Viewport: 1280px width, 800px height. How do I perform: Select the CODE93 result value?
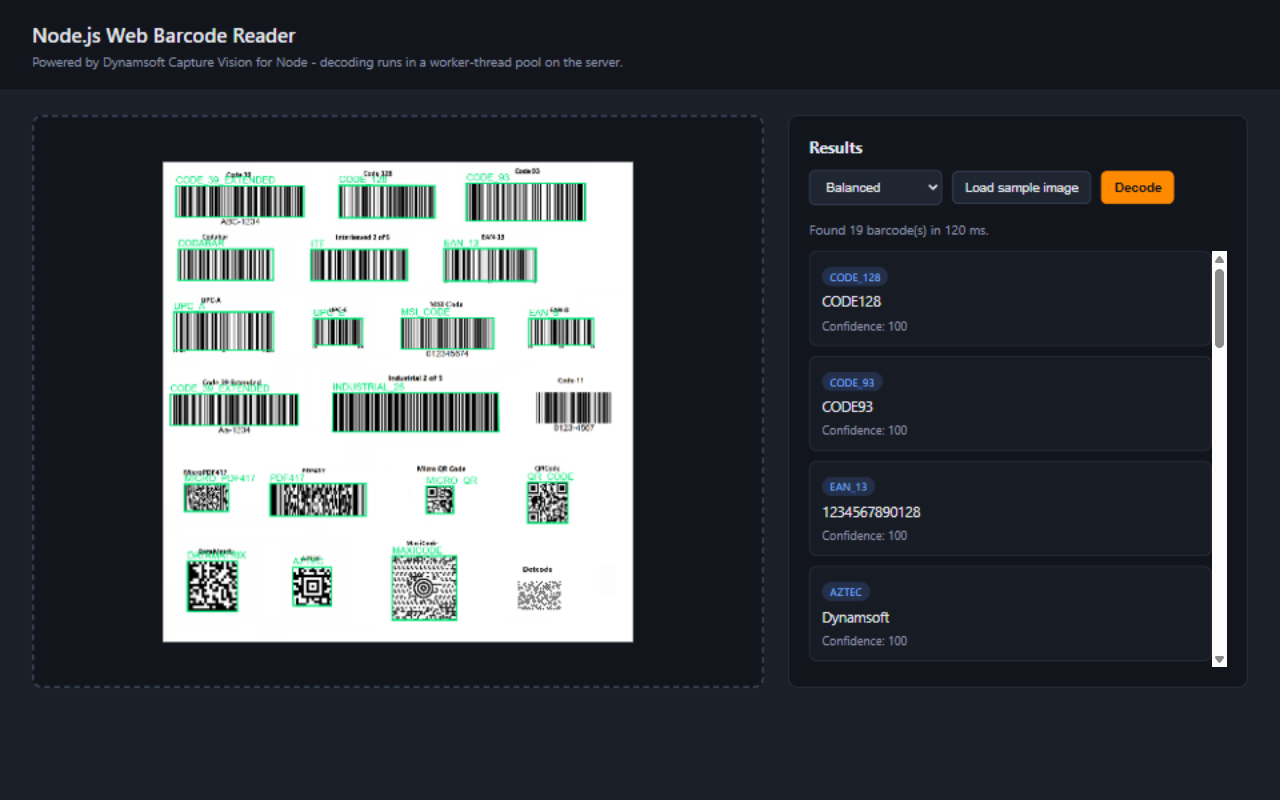(847, 407)
